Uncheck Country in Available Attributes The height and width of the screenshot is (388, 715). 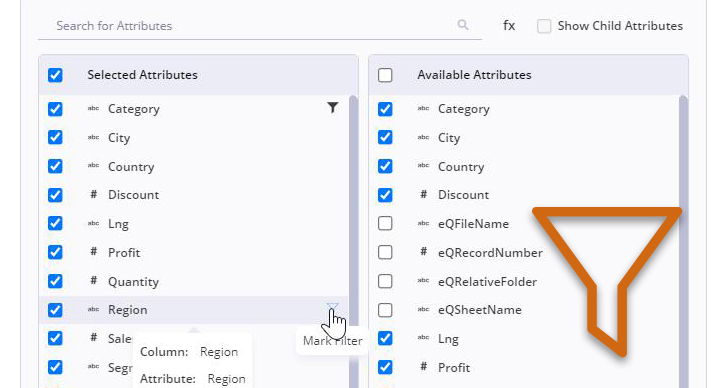385,166
